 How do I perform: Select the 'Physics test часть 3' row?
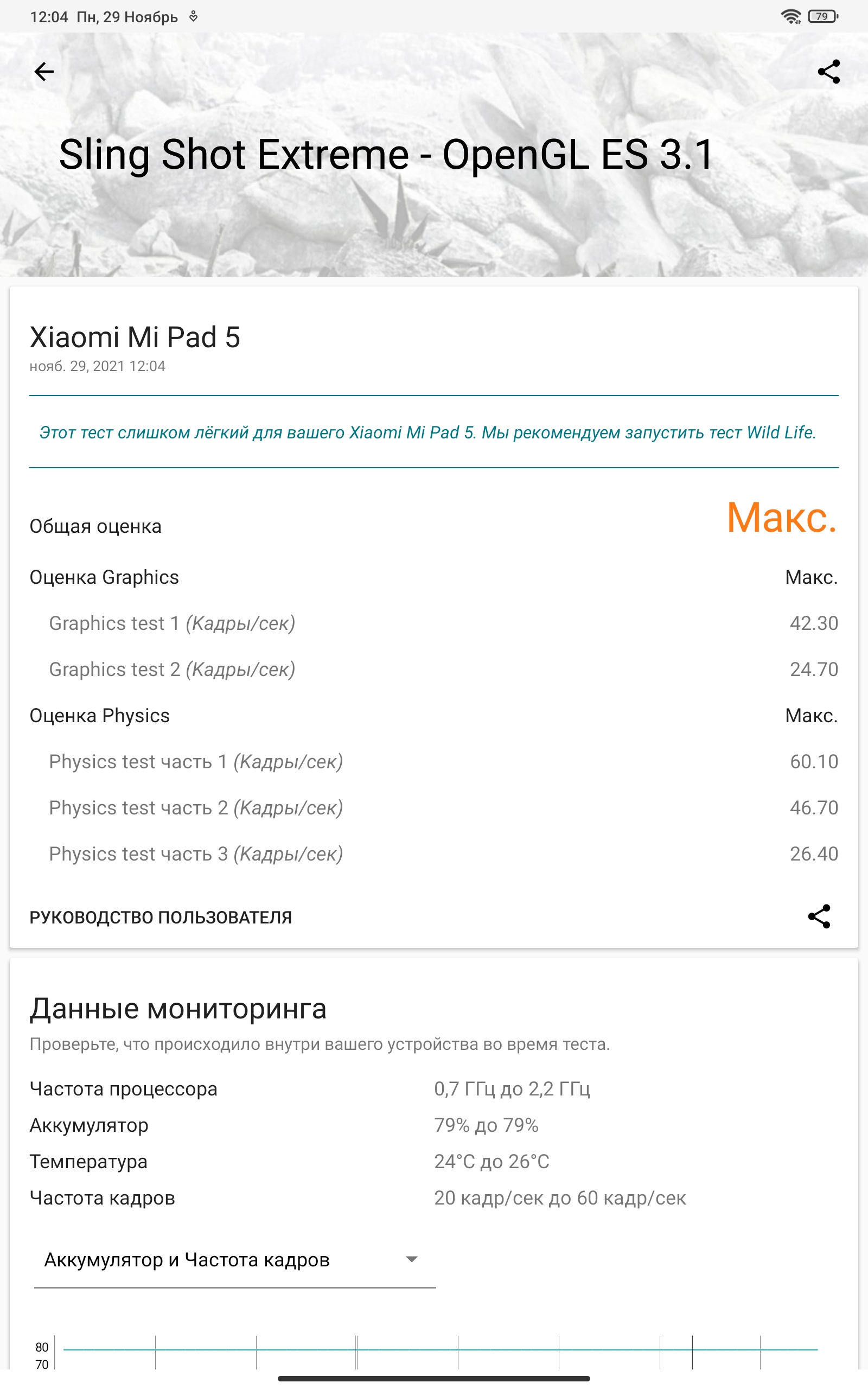[433, 854]
